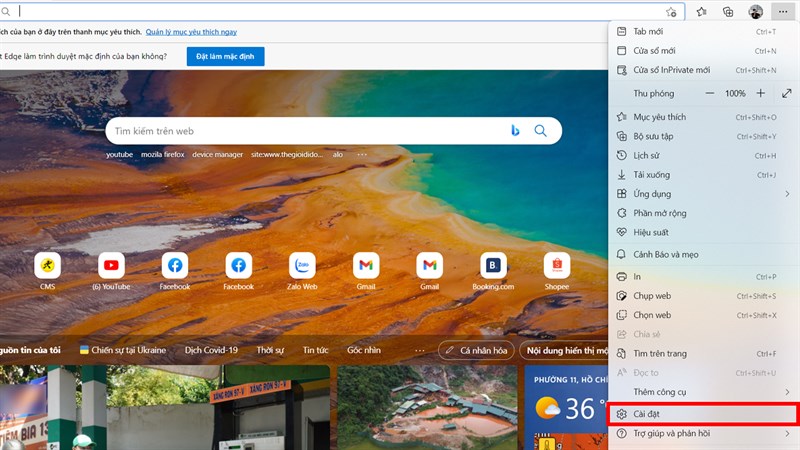Select Chụp web menu item
This screenshot has width=800, height=450.
click(x=703, y=296)
